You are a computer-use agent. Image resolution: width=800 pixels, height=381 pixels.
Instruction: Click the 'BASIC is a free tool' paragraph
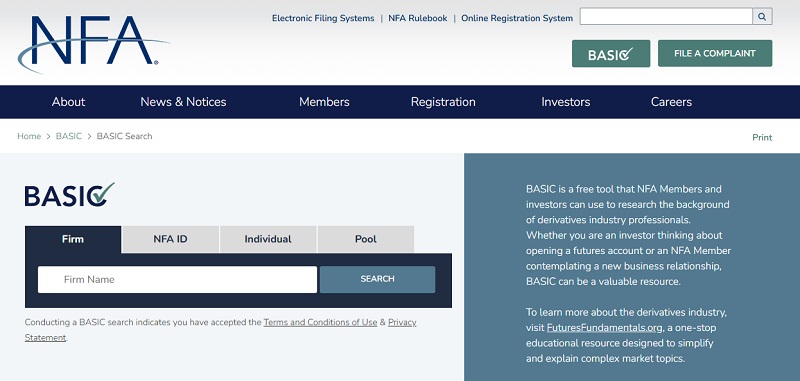click(628, 235)
